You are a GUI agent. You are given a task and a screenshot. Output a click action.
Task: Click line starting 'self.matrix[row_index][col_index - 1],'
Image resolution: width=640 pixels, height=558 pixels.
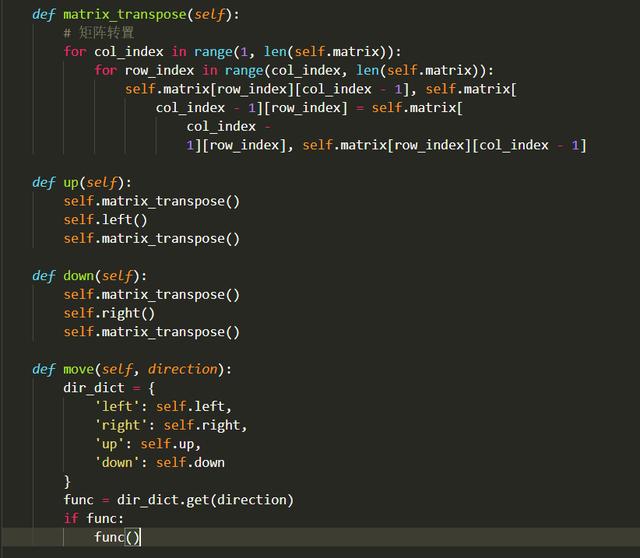[x=321, y=89]
